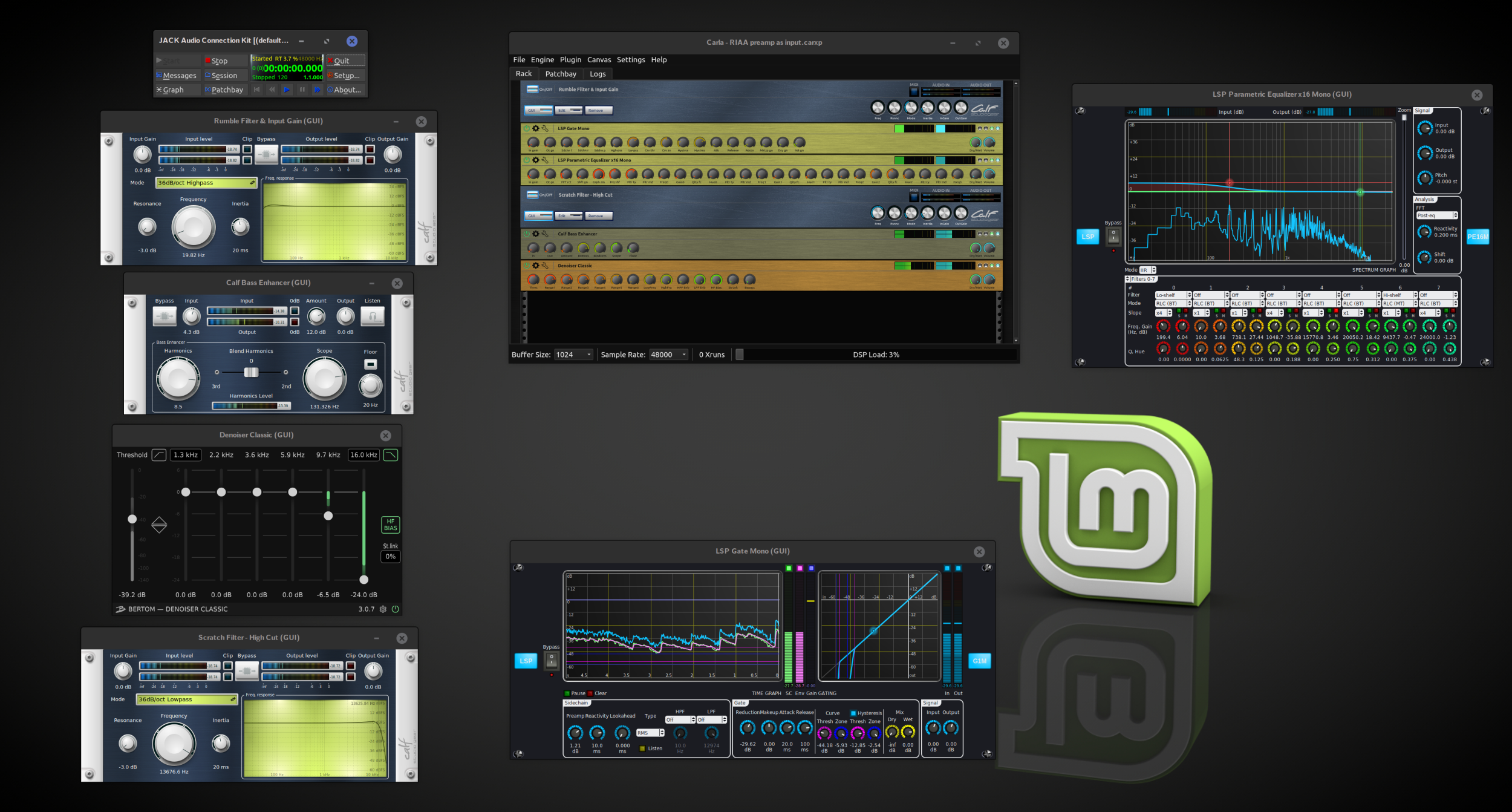The width and height of the screenshot is (1512, 812).
Task: Click the Threshold slider handle in Denoiser Classic
Action: pos(132,519)
